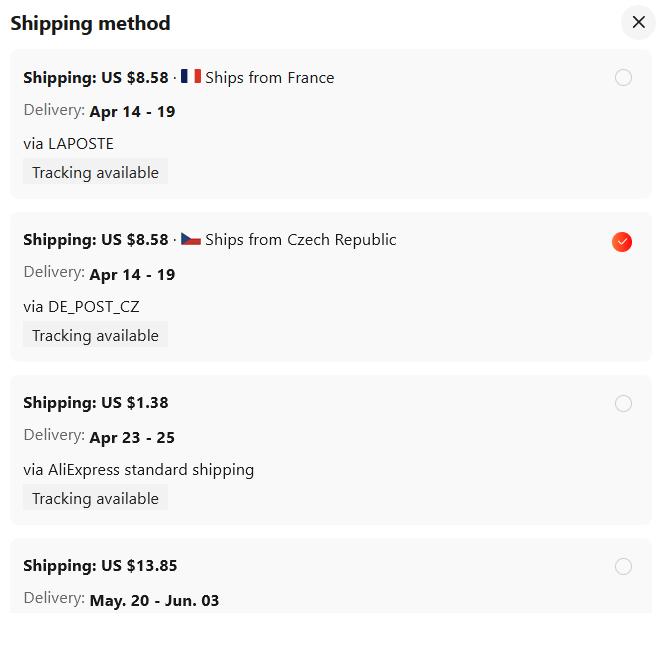The image size is (662, 647).
Task: Click Tracking available tag under LAPOSTE
Action: tap(95, 171)
